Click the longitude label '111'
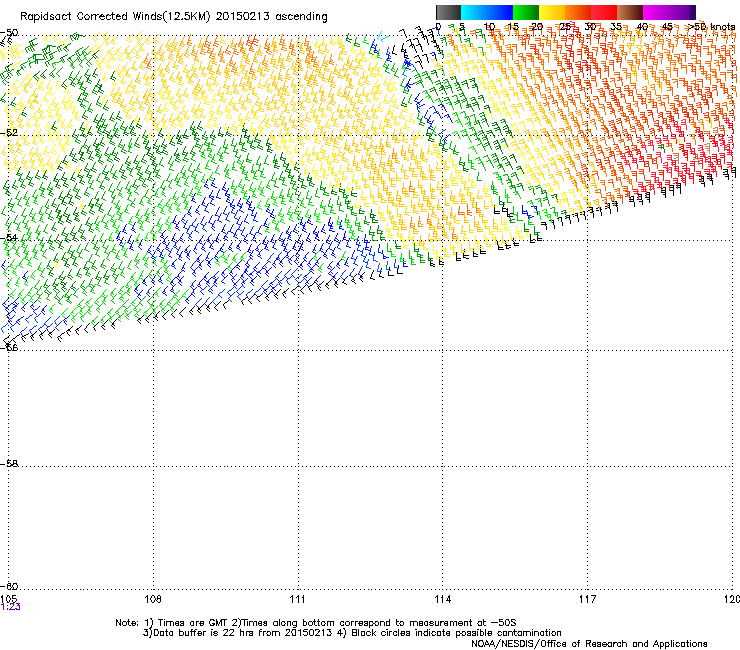 297,599
